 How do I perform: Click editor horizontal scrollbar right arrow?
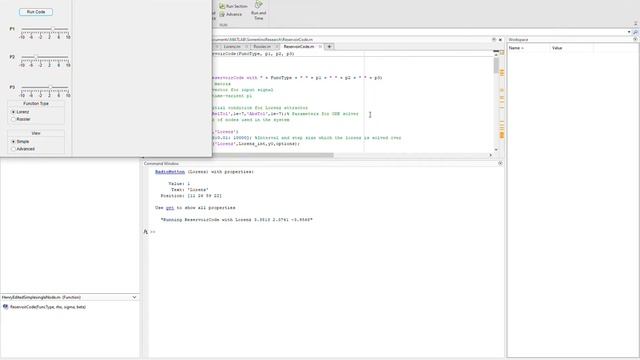click(491, 155)
